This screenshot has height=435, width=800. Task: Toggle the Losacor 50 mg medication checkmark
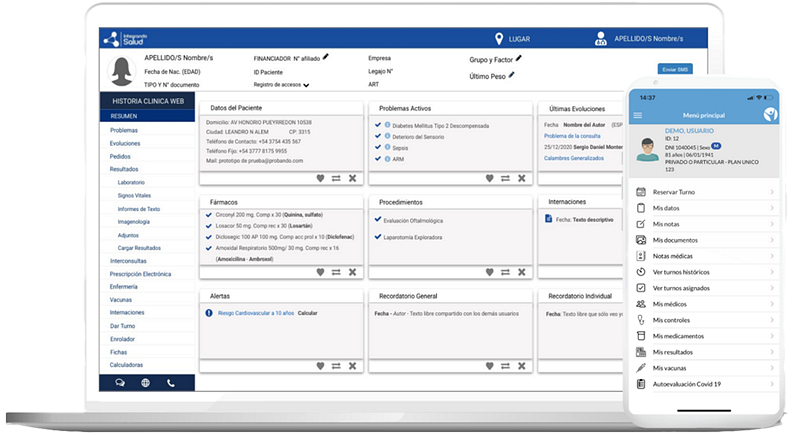[x=208, y=227]
